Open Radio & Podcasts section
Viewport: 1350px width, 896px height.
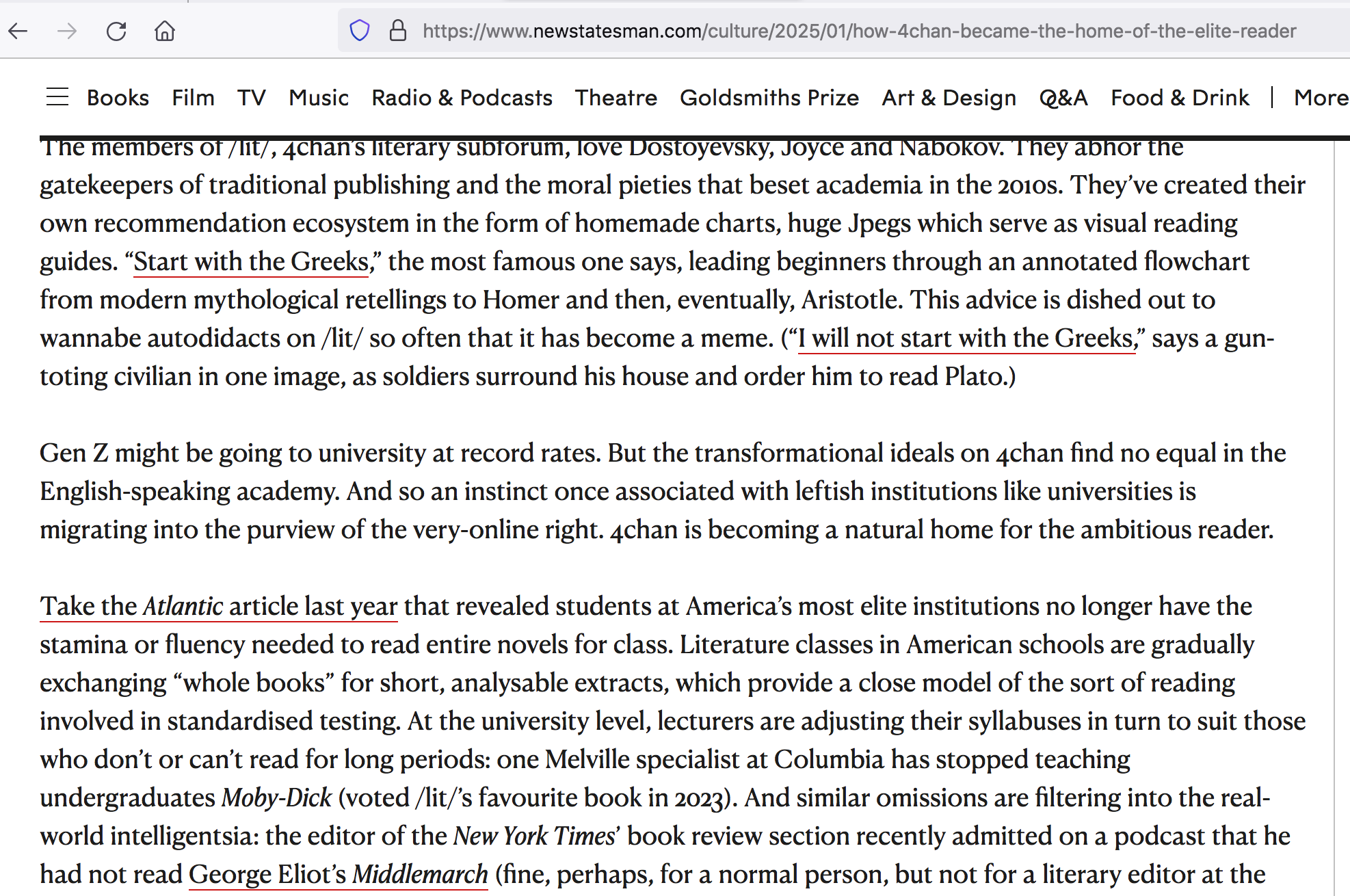[462, 97]
